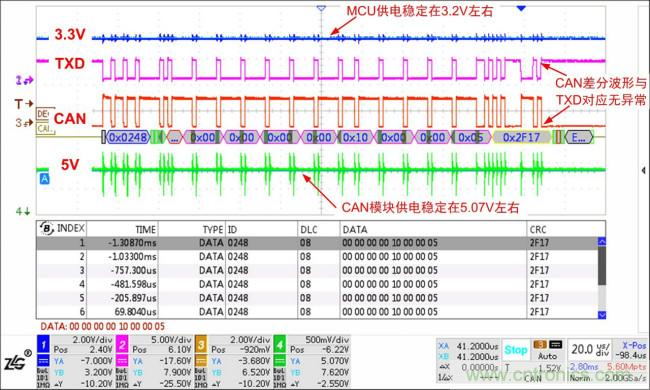Select the row with time -1.03300ms

pos(317,257)
